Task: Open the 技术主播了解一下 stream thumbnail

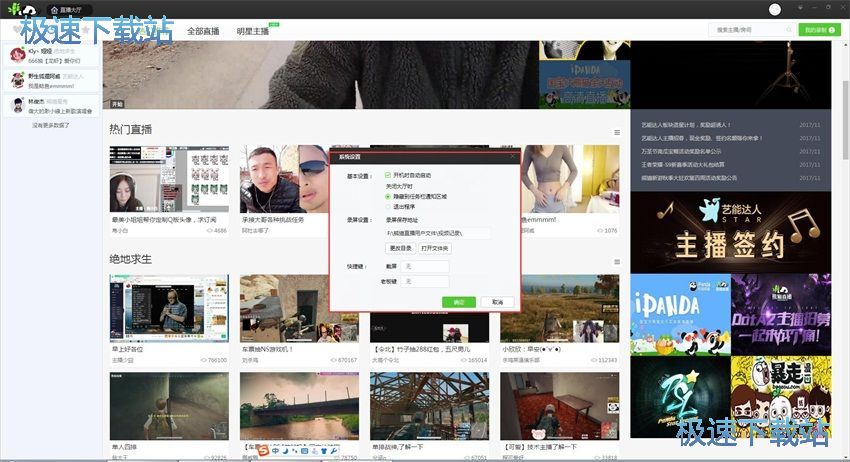Action: tap(559, 406)
